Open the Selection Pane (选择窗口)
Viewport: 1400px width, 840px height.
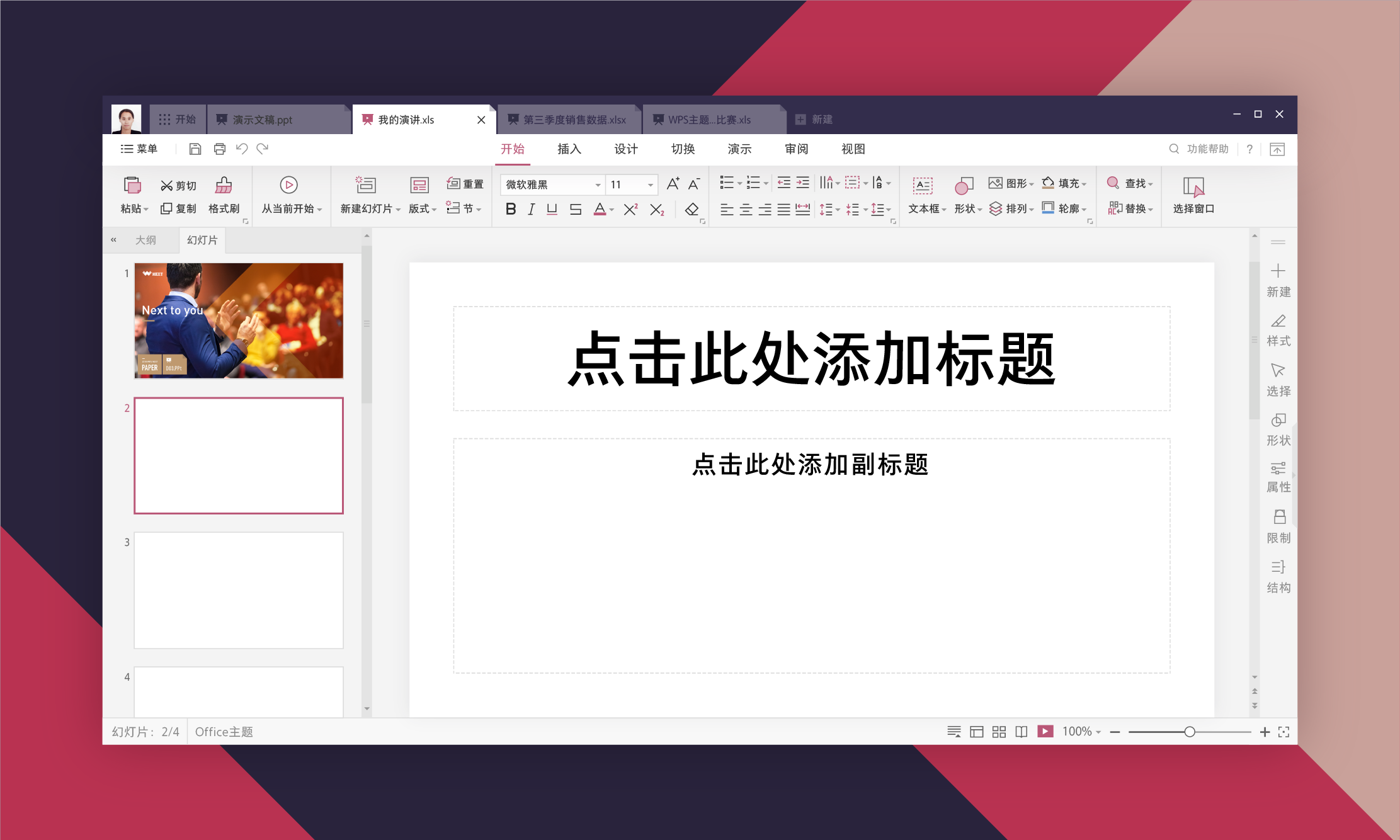coord(1193,195)
